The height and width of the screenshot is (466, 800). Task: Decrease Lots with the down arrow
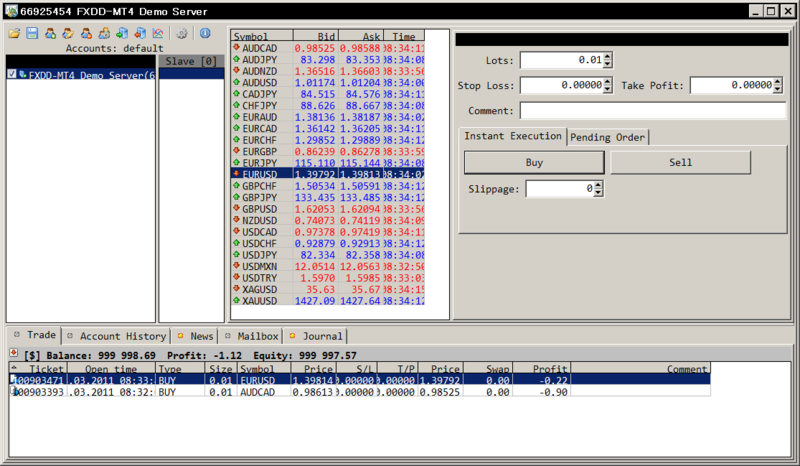pos(607,64)
